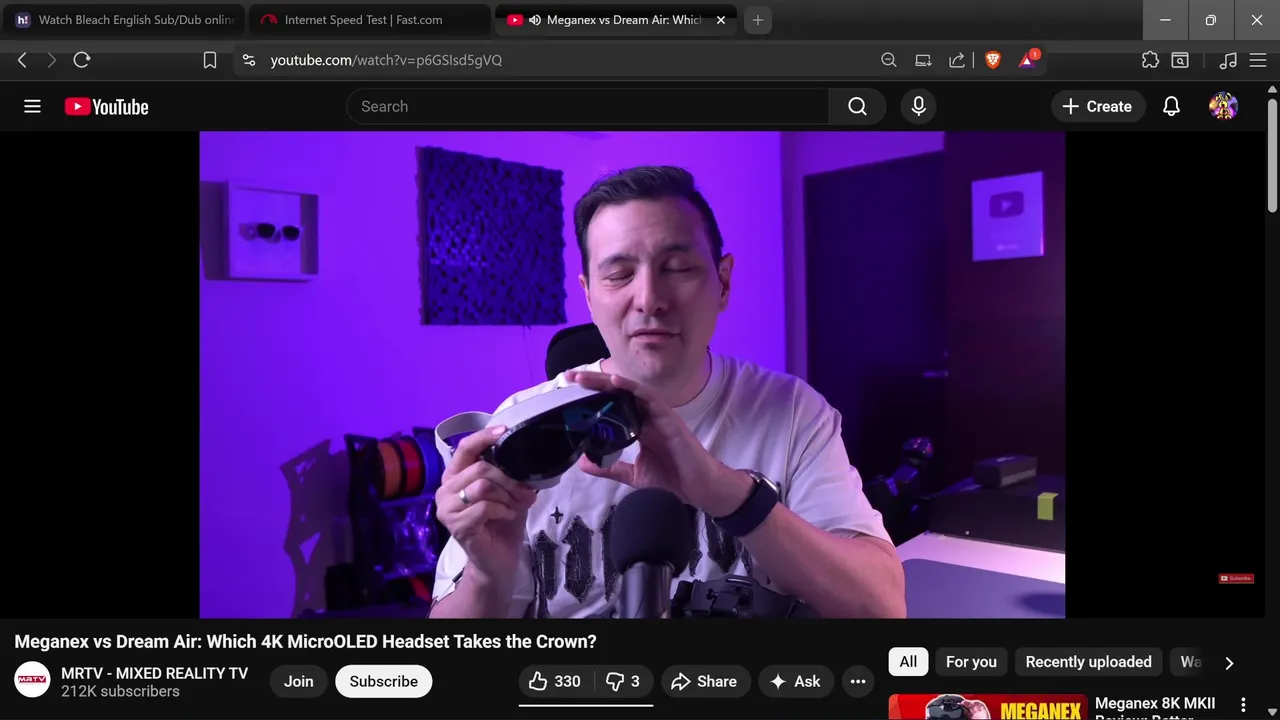The image size is (1280, 720).
Task: Switch to Internet Speed Test Fast.com tab
Action: tap(369, 20)
